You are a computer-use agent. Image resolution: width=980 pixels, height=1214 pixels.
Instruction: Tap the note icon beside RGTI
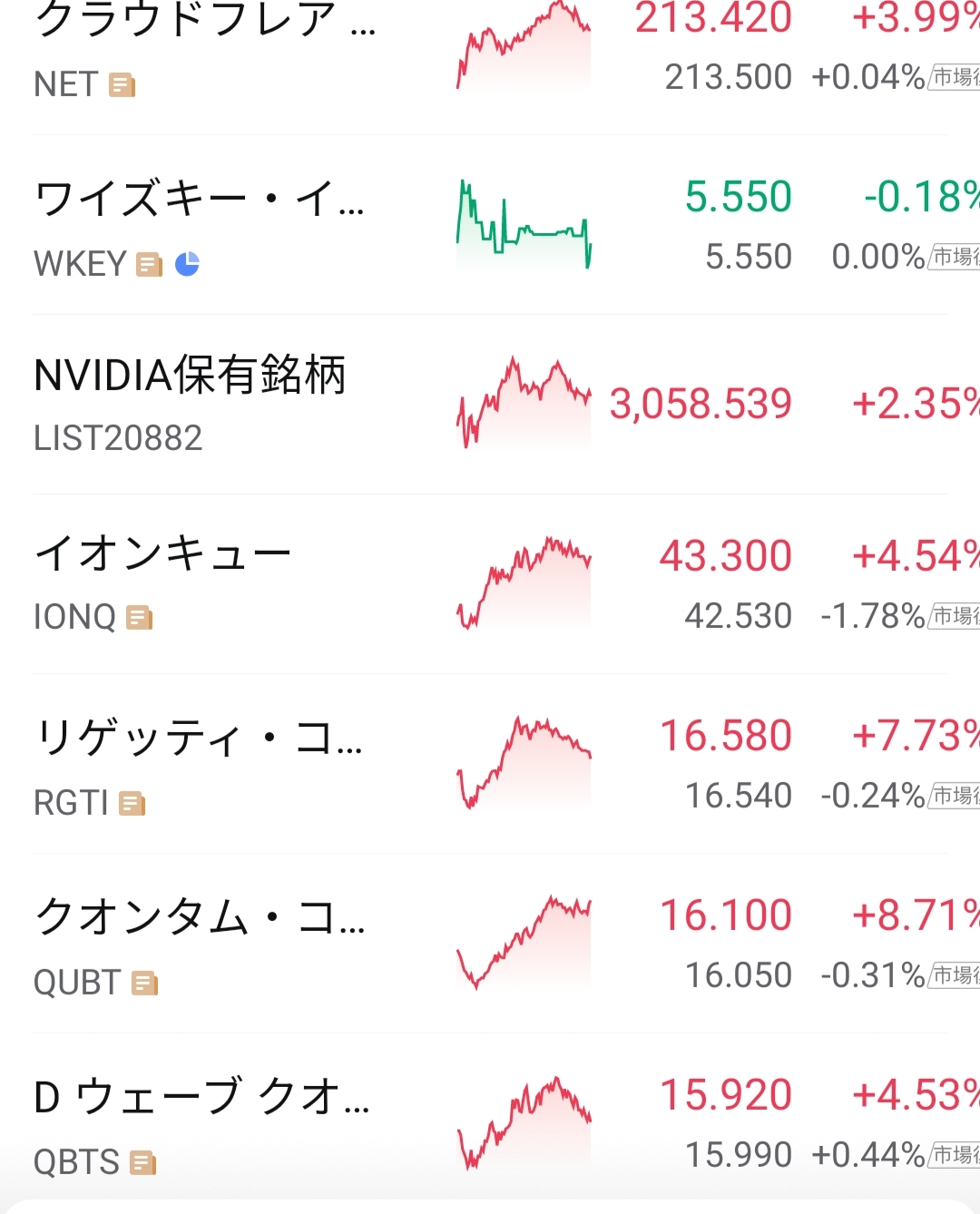point(132,804)
